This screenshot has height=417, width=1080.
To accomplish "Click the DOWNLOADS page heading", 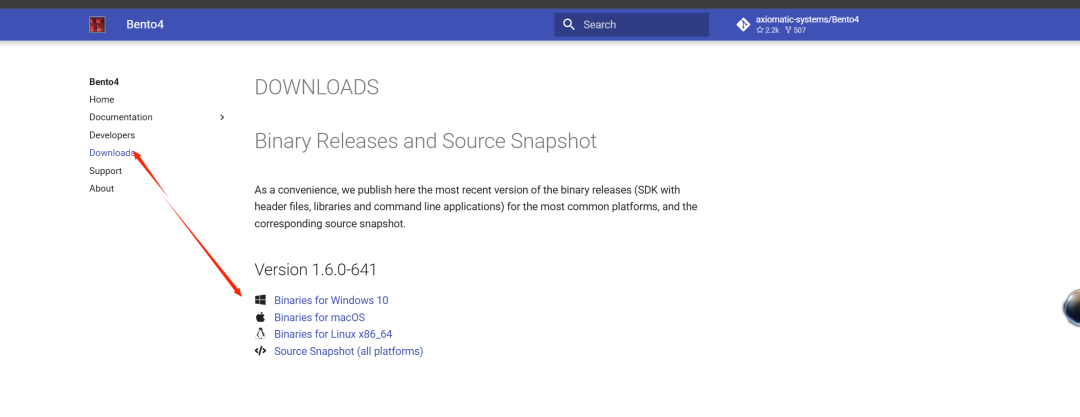I will (x=317, y=88).
